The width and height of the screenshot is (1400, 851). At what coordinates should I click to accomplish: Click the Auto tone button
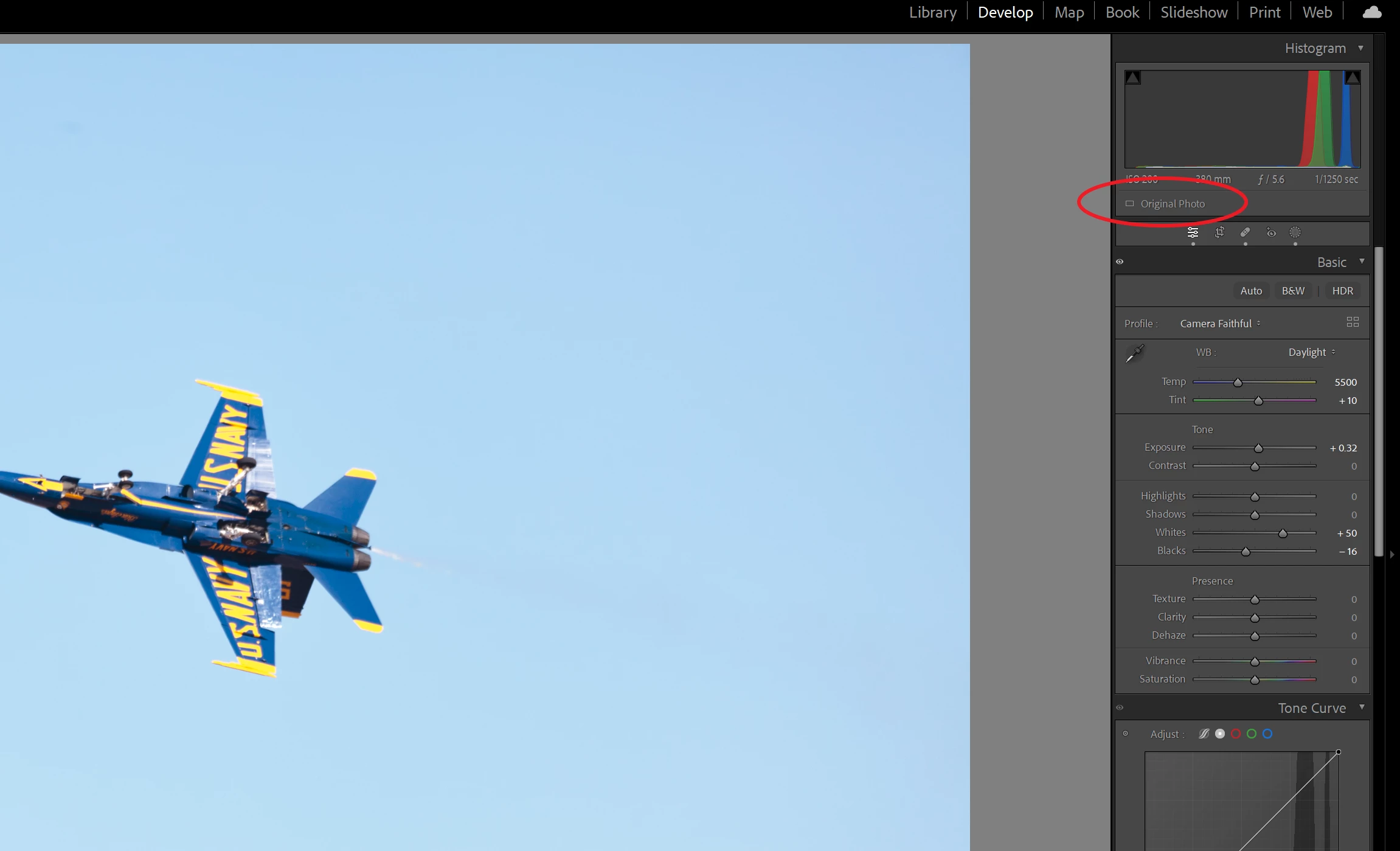pyautogui.click(x=1251, y=291)
